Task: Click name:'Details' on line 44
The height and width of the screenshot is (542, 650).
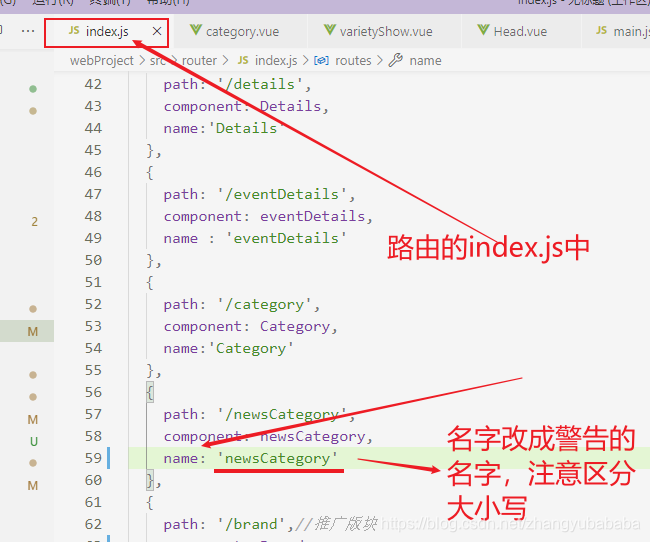Action: coord(224,129)
